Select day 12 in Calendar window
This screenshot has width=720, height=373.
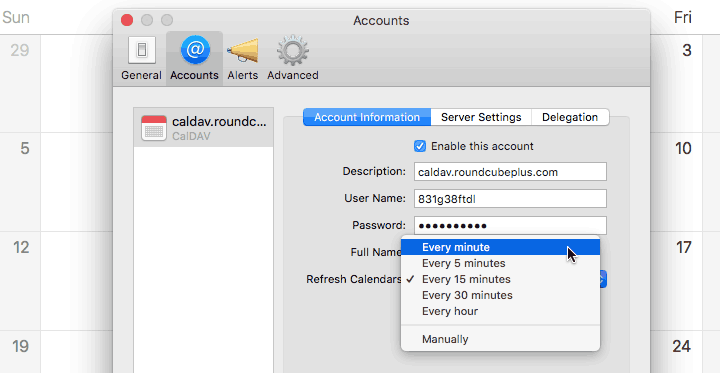(x=21, y=248)
